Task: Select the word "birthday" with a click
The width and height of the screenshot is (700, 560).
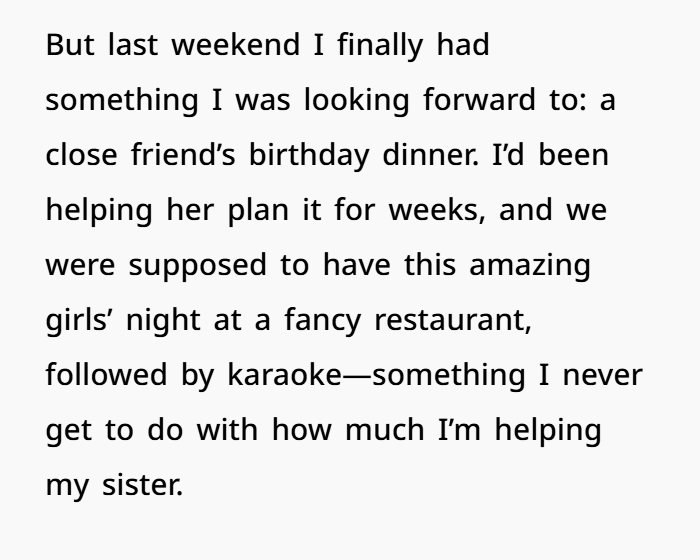Action: tap(308, 156)
